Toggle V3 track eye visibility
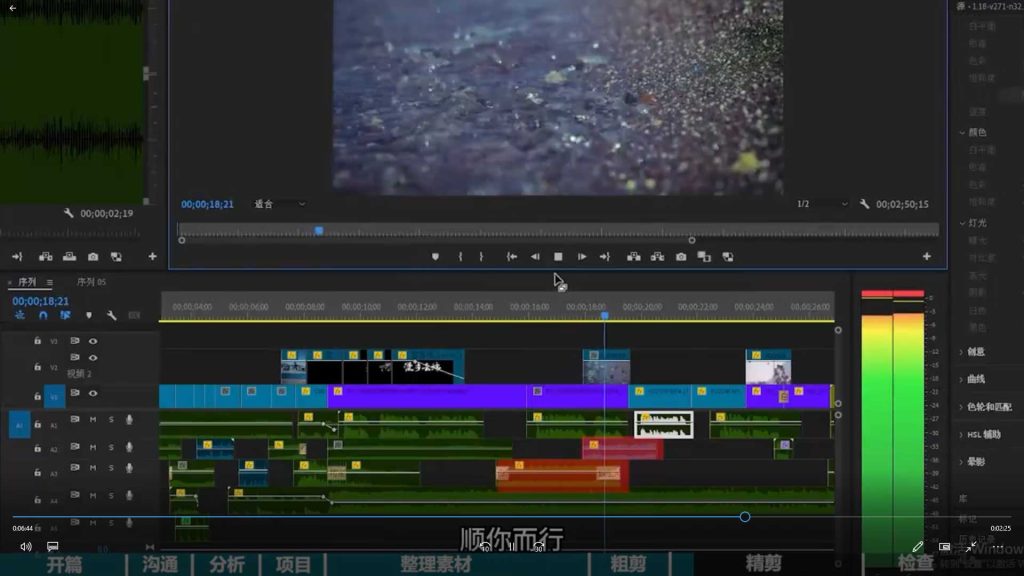The height and width of the screenshot is (576, 1024). coord(93,341)
